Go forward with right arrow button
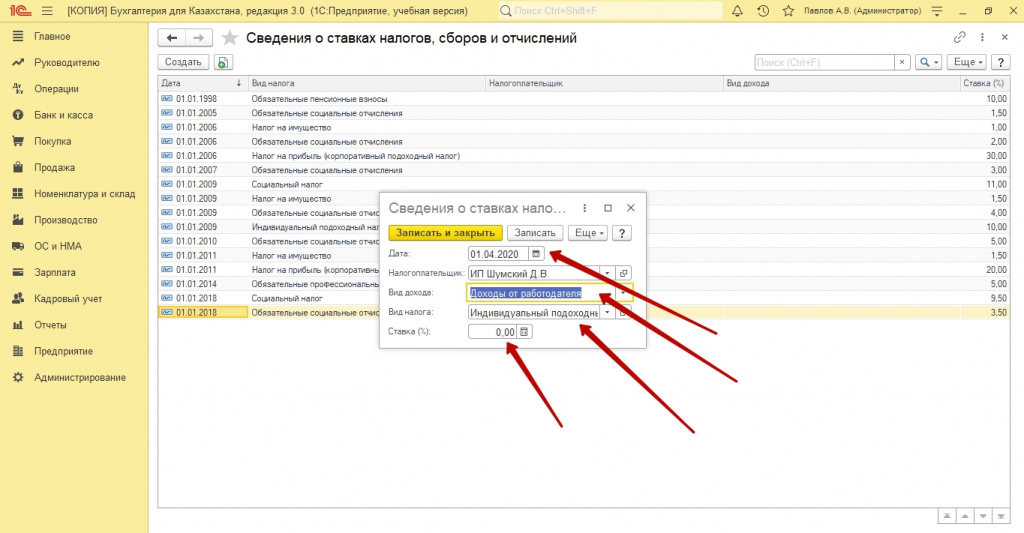The height and width of the screenshot is (533, 1024). point(199,38)
